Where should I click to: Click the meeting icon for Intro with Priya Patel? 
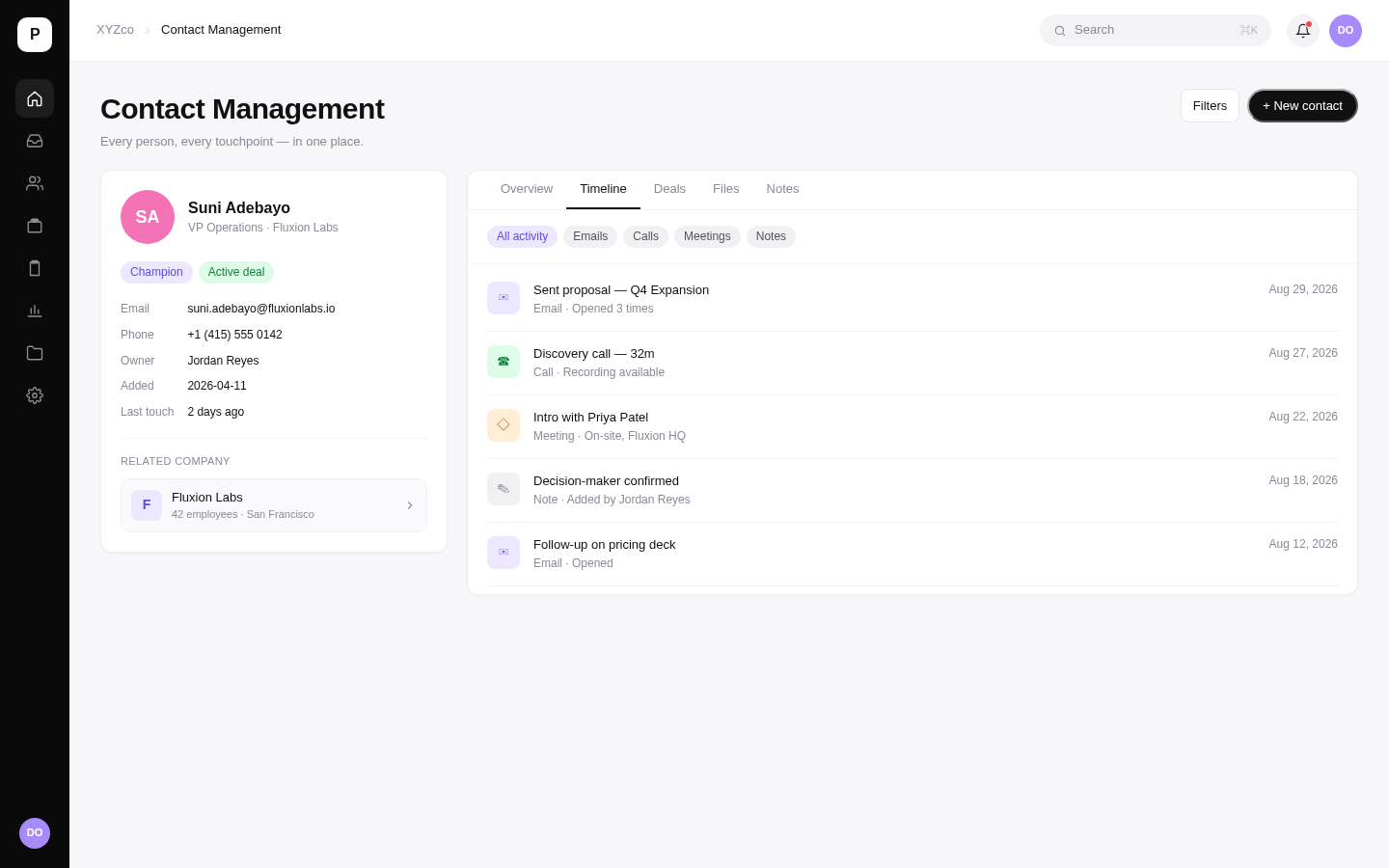[x=504, y=425]
